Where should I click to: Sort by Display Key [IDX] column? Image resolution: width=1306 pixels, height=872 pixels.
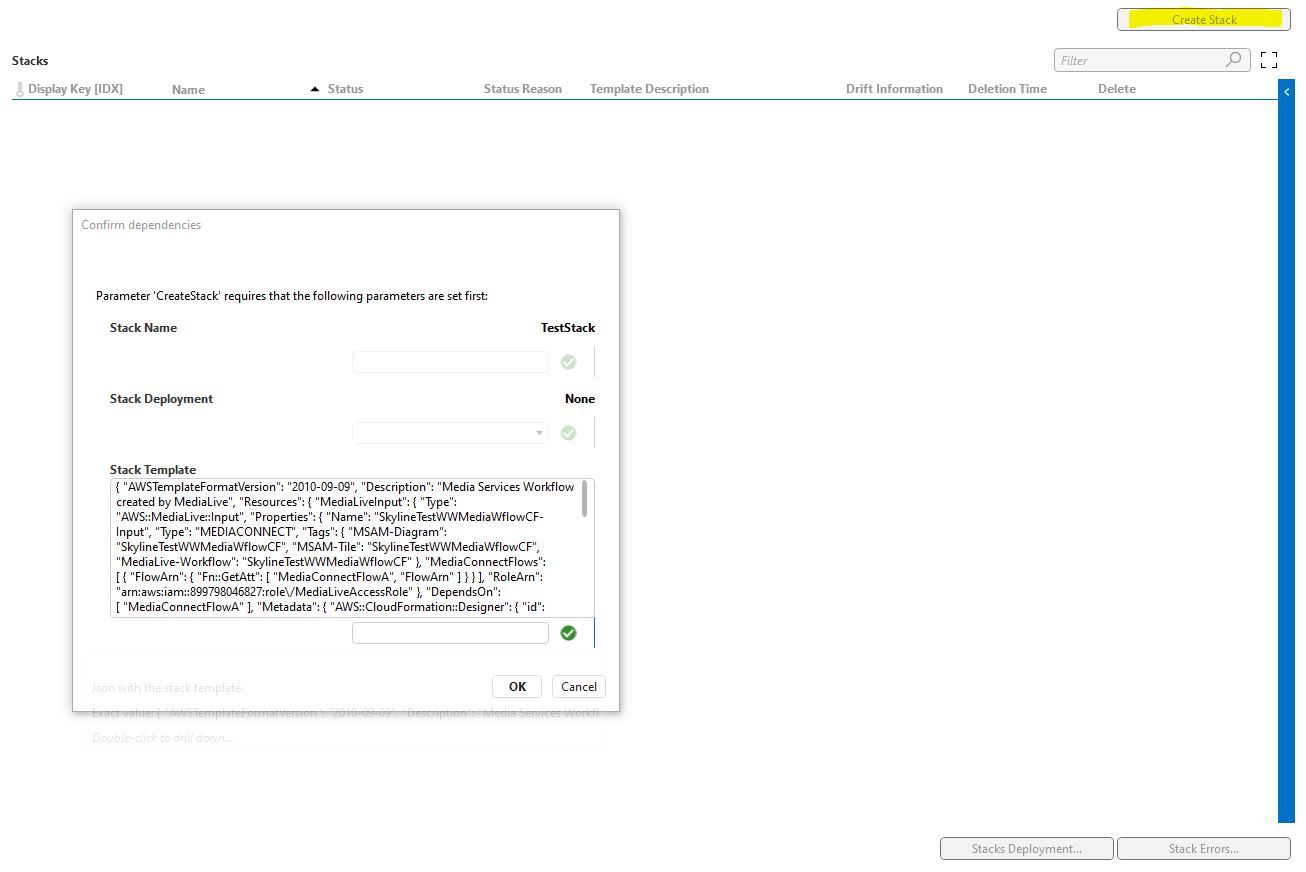click(75, 89)
